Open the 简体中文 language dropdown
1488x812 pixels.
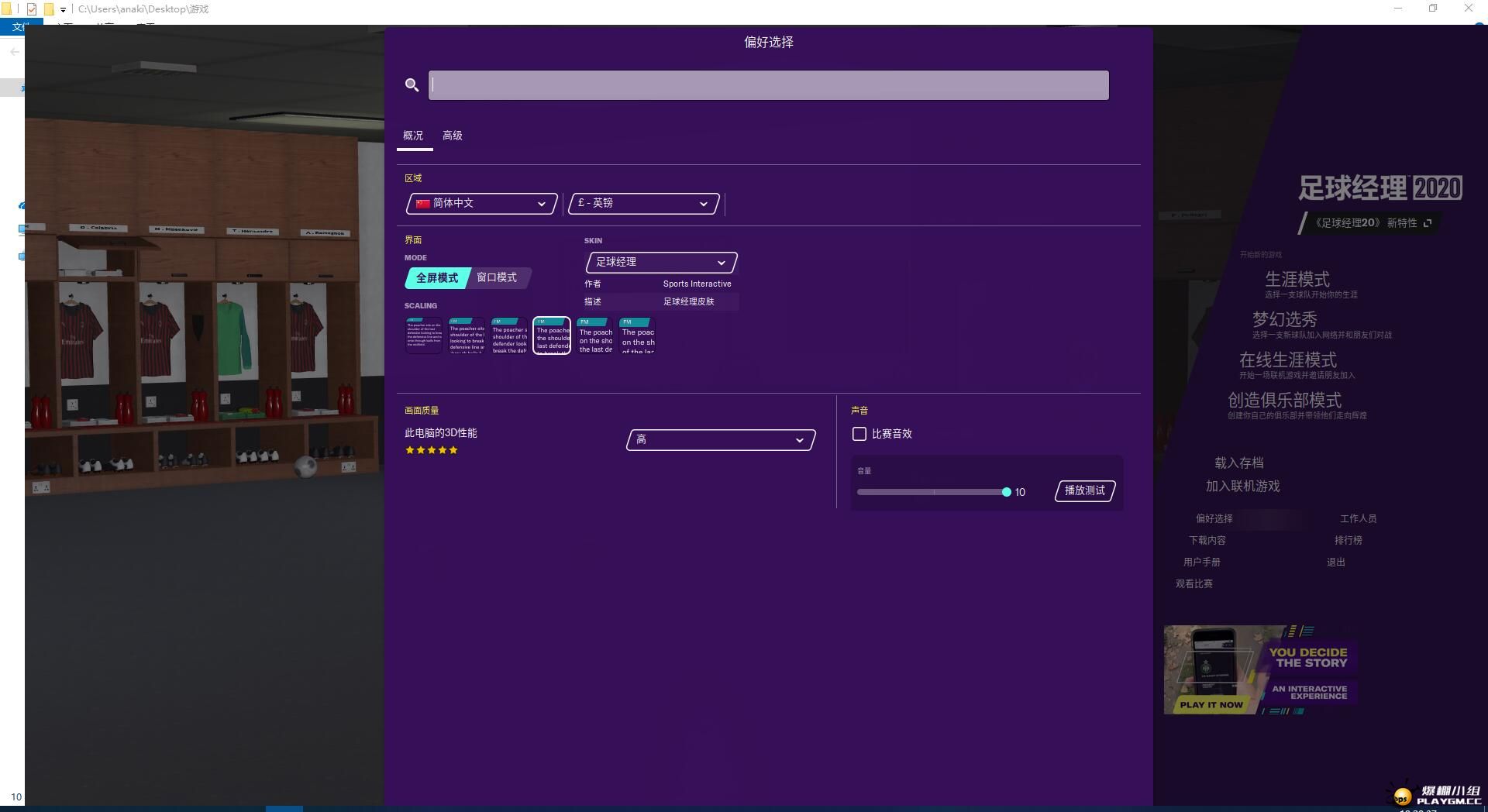pos(481,204)
